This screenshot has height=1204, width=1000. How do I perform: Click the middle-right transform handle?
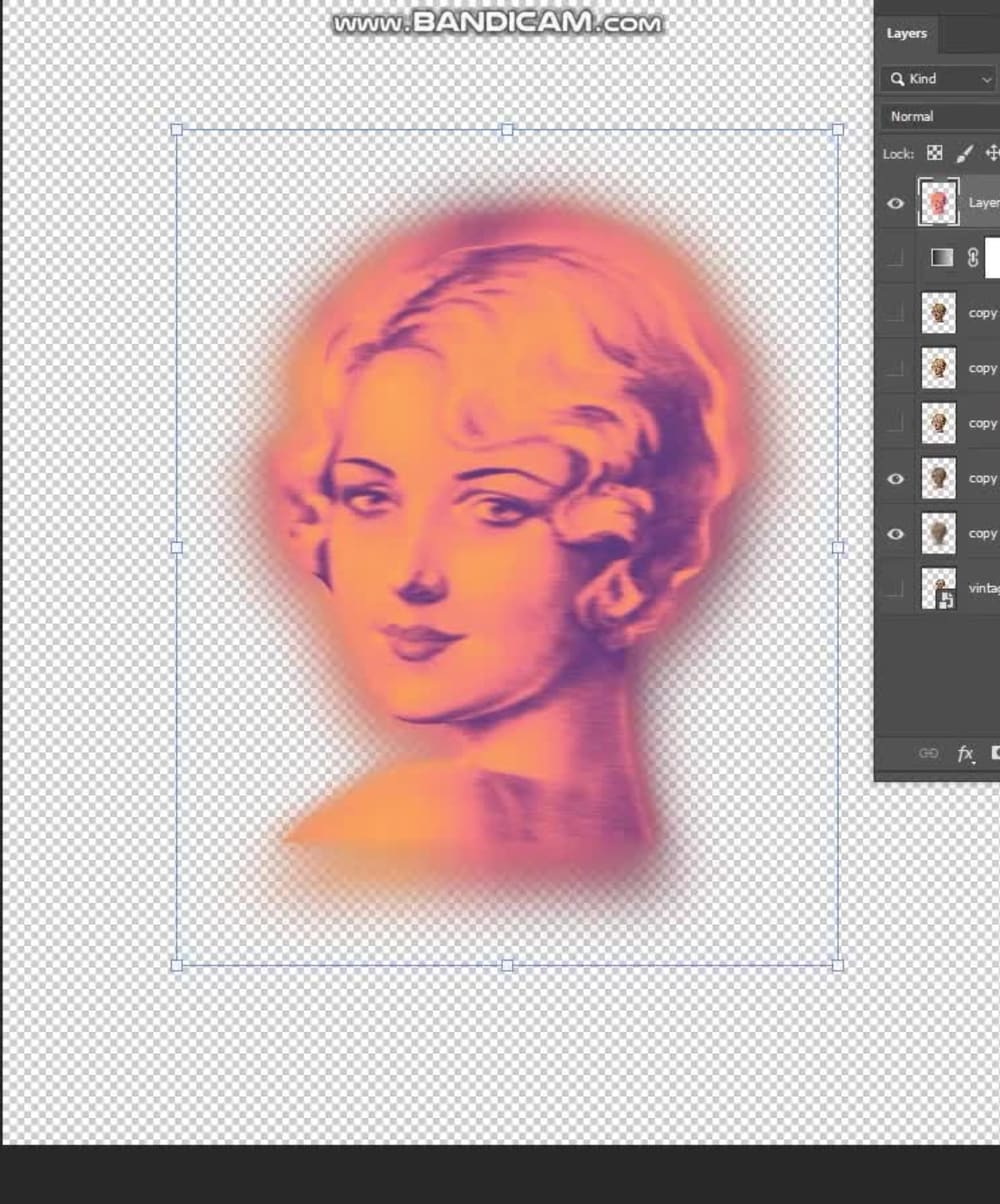(838, 547)
